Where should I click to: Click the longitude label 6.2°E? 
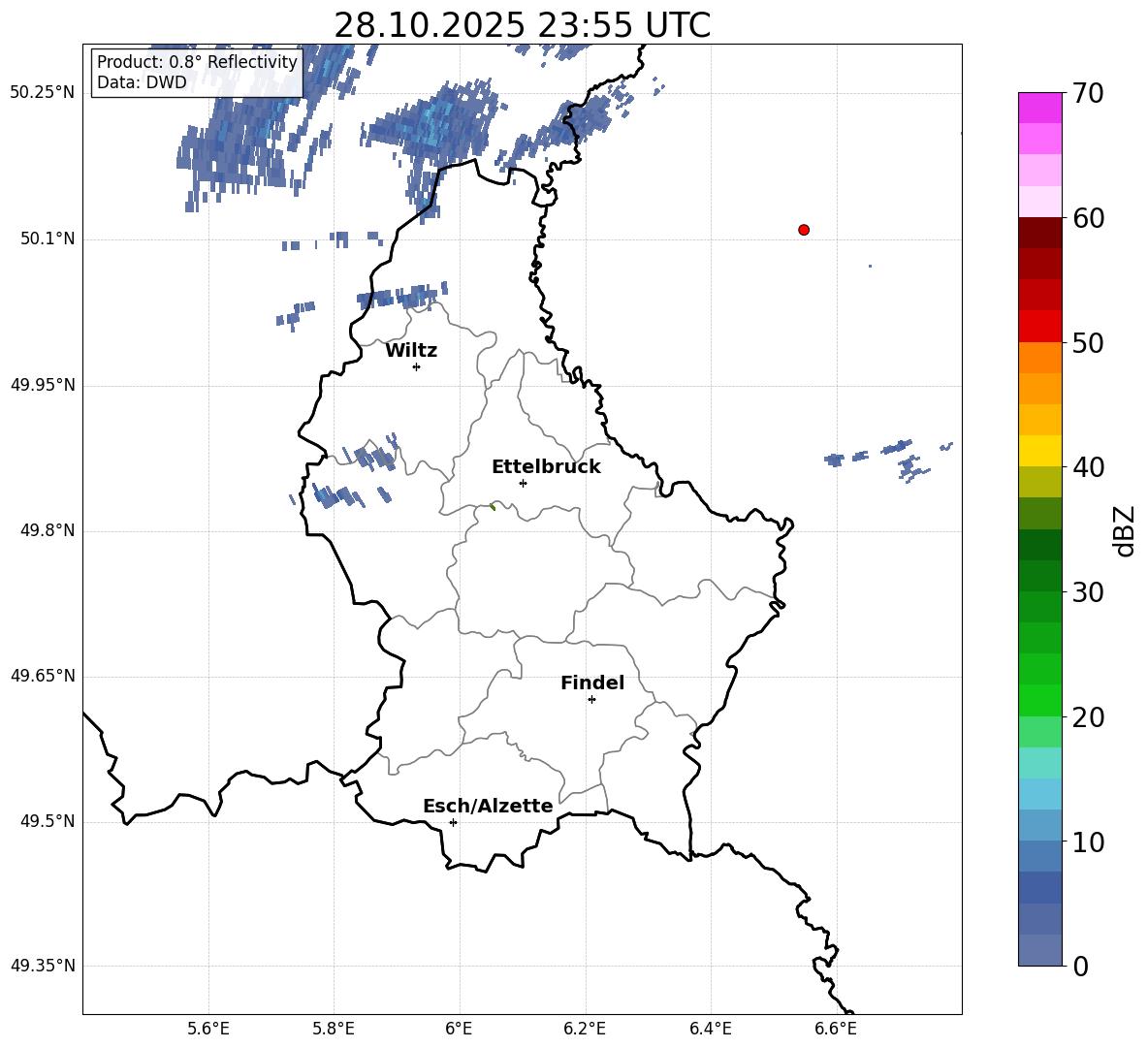585,1029
